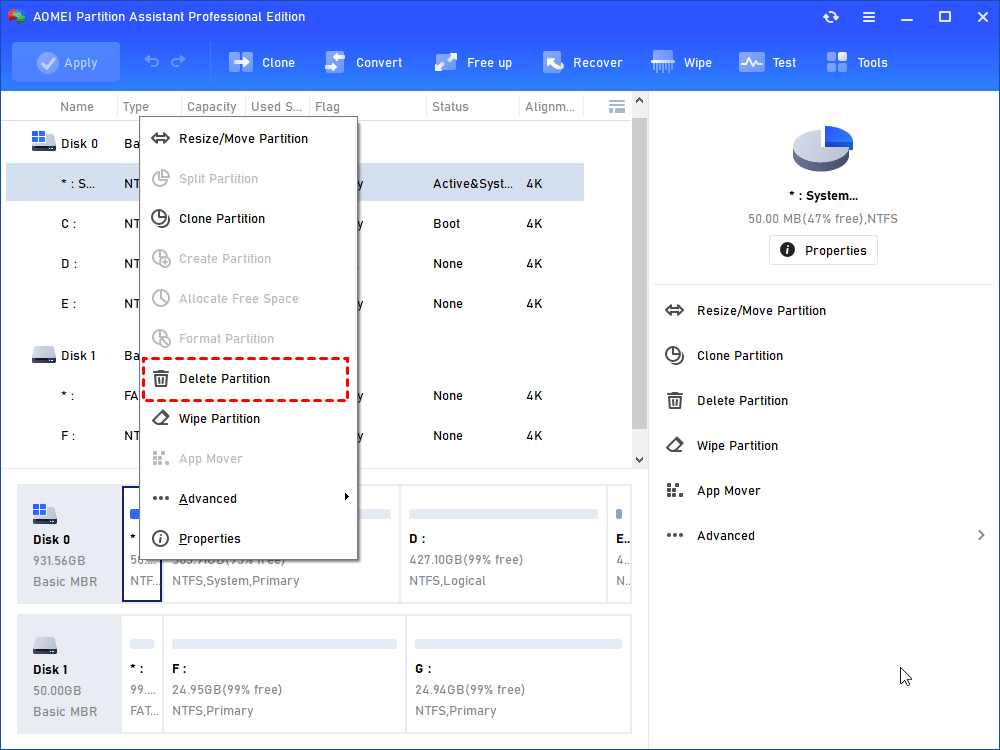The image size is (1000, 750).
Task: Sort by the Flag column header
Action: [x=327, y=107]
